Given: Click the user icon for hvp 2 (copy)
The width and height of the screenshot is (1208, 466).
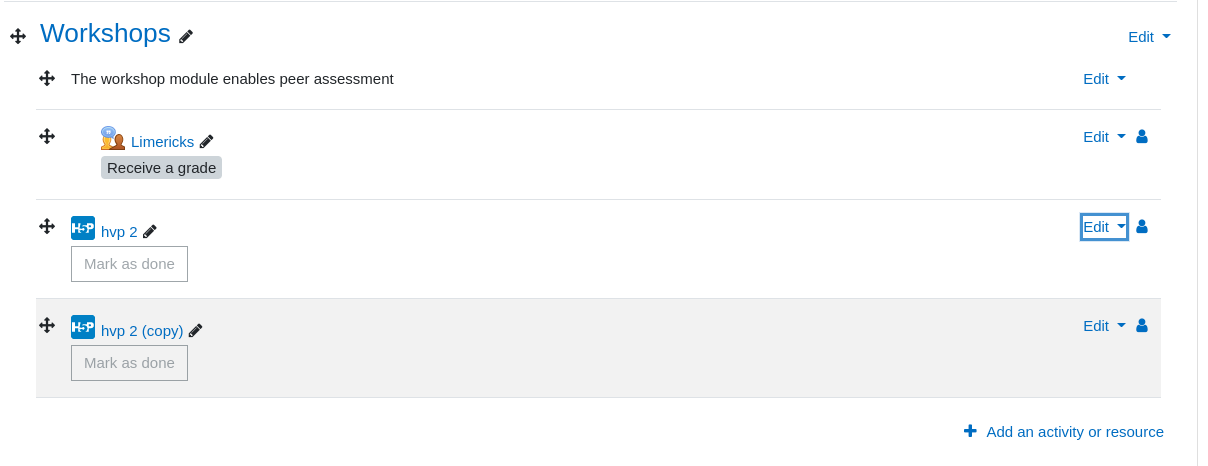Looking at the screenshot, I should [1142, 325].
